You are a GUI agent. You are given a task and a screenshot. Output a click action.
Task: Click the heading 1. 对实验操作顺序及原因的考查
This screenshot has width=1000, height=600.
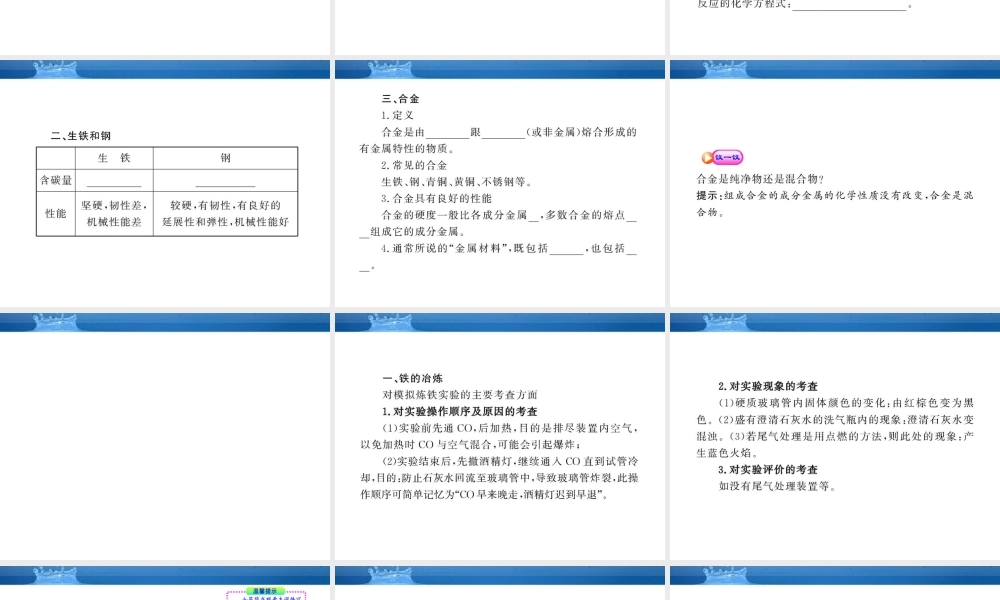pos(459,411)
